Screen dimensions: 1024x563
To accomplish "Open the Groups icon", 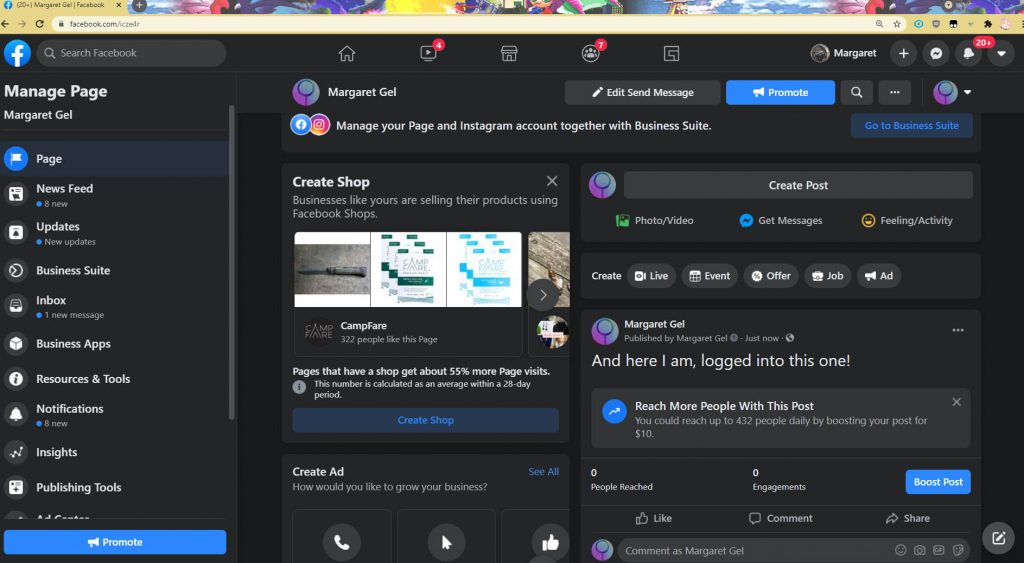I will click(590, 54).
